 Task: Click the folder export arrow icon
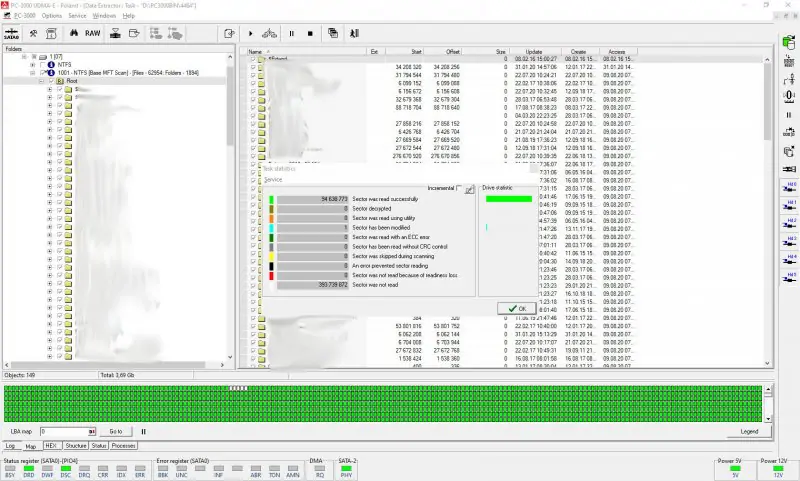point(134,34)
